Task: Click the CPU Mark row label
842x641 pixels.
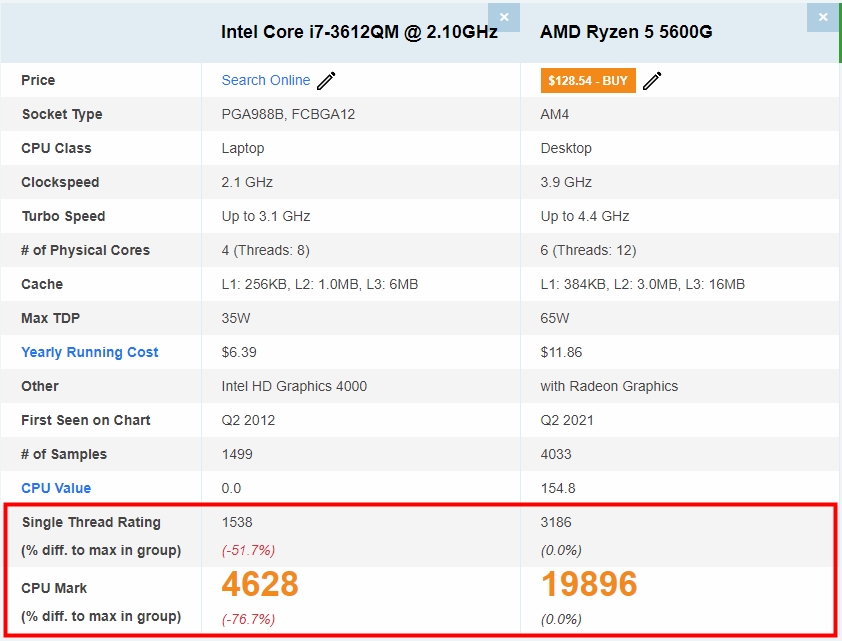Action: tap(54, 588)
